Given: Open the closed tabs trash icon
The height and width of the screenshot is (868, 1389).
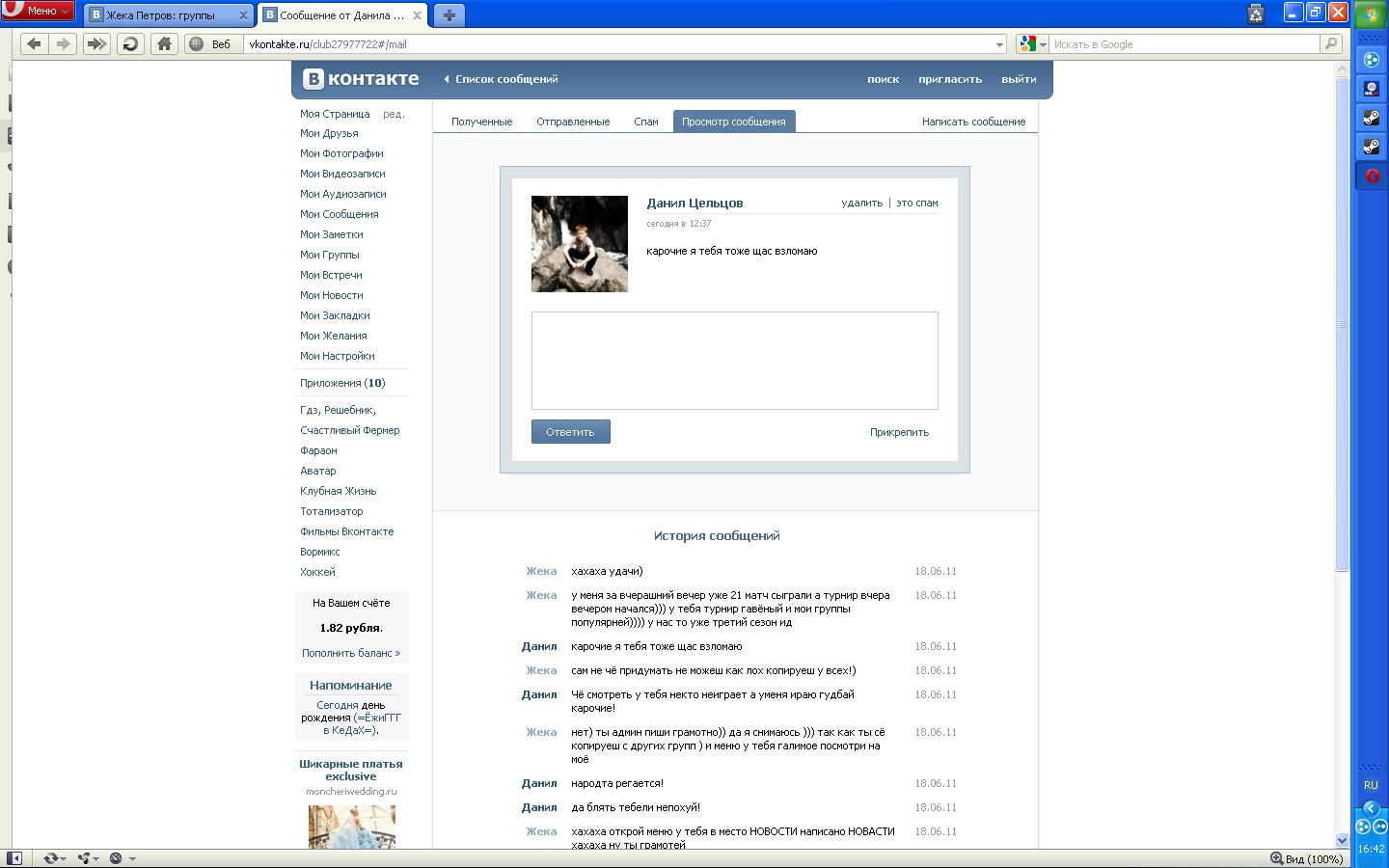Looking at the screenshot, I should coord(1256,14).
